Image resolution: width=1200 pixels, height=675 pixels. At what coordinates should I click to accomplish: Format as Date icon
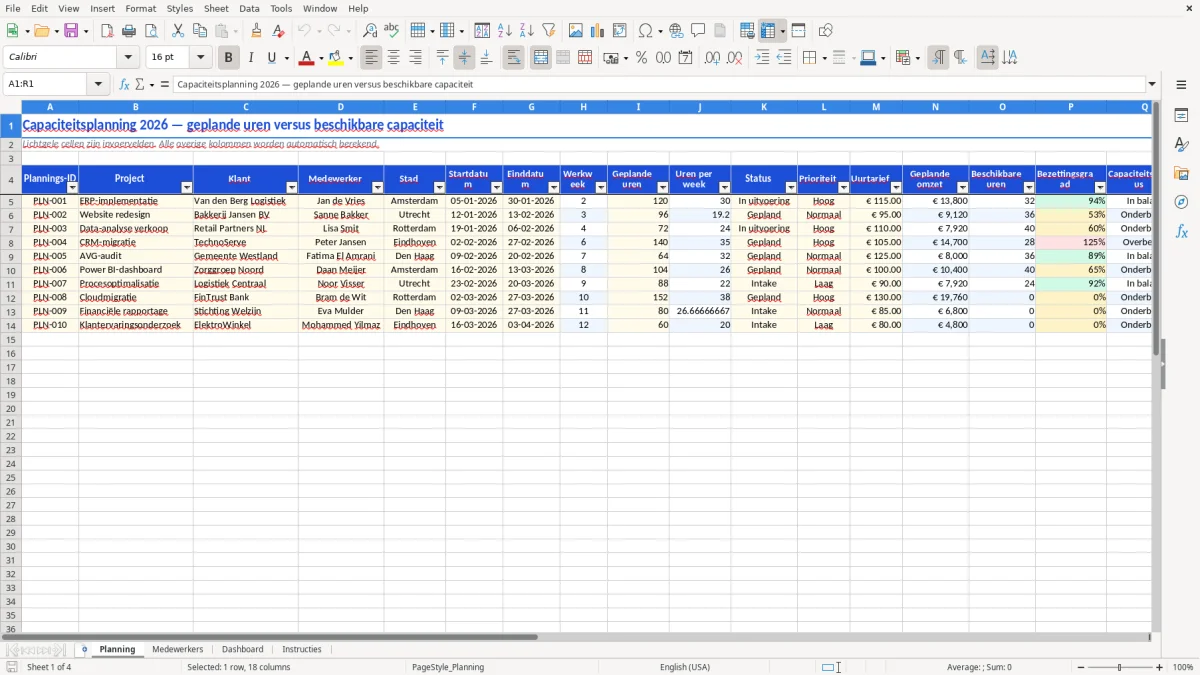(685, 58)
